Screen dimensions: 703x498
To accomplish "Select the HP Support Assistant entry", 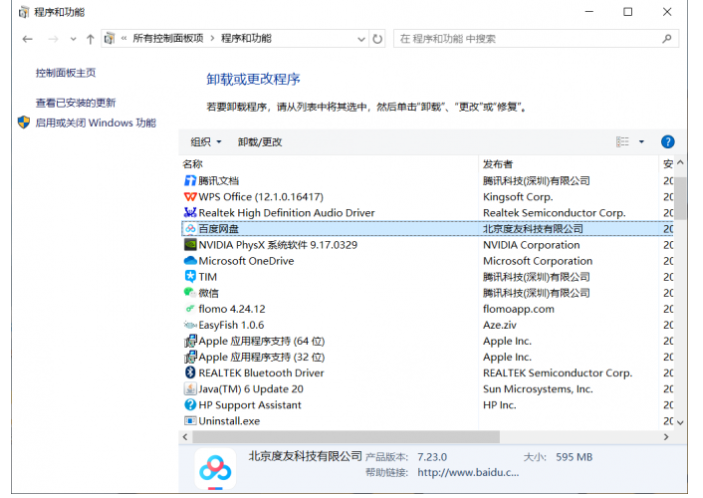I will pos(427,405).
